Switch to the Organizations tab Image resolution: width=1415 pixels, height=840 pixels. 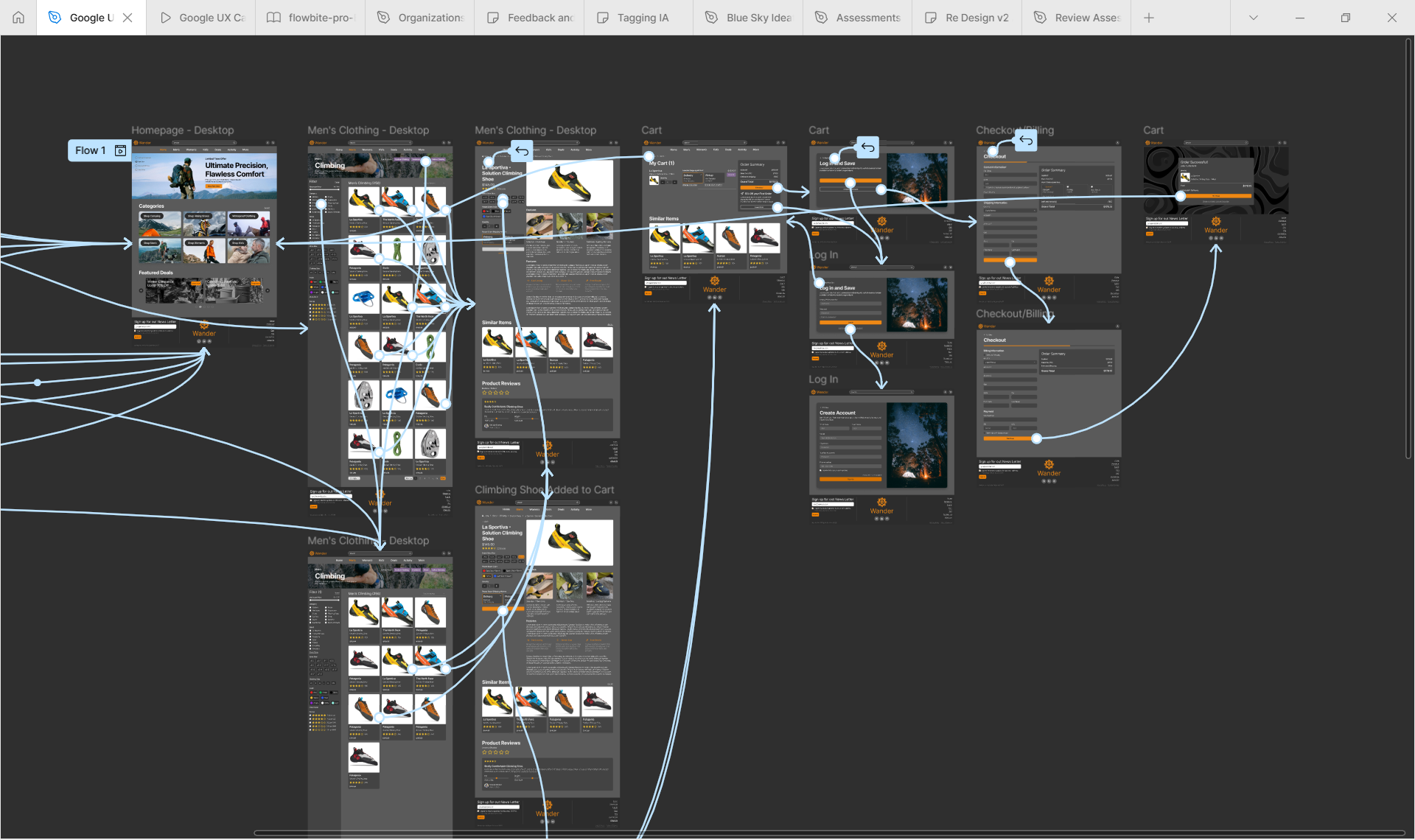(x=420, y=18)
